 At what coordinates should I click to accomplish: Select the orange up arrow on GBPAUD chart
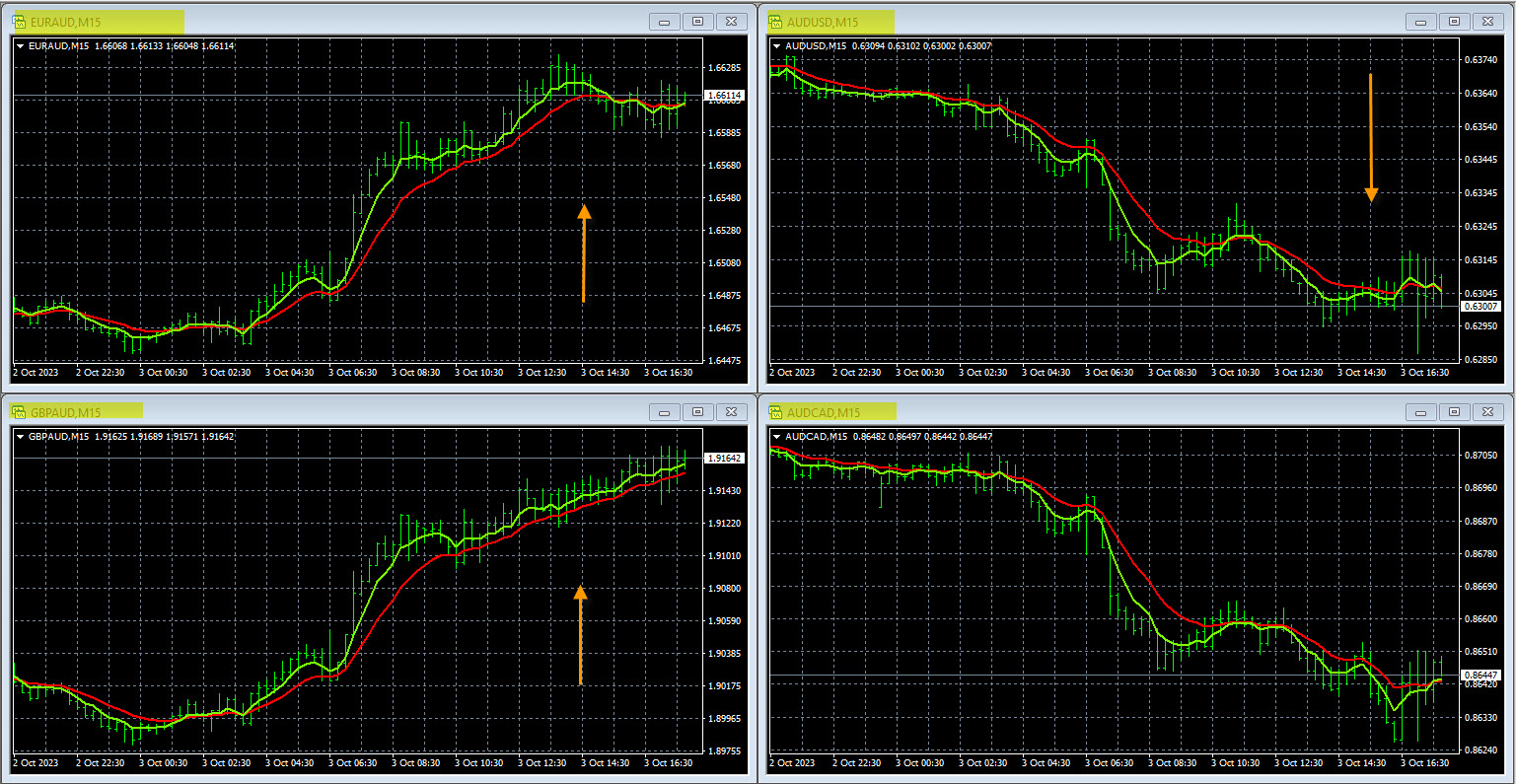coord(580,634)
